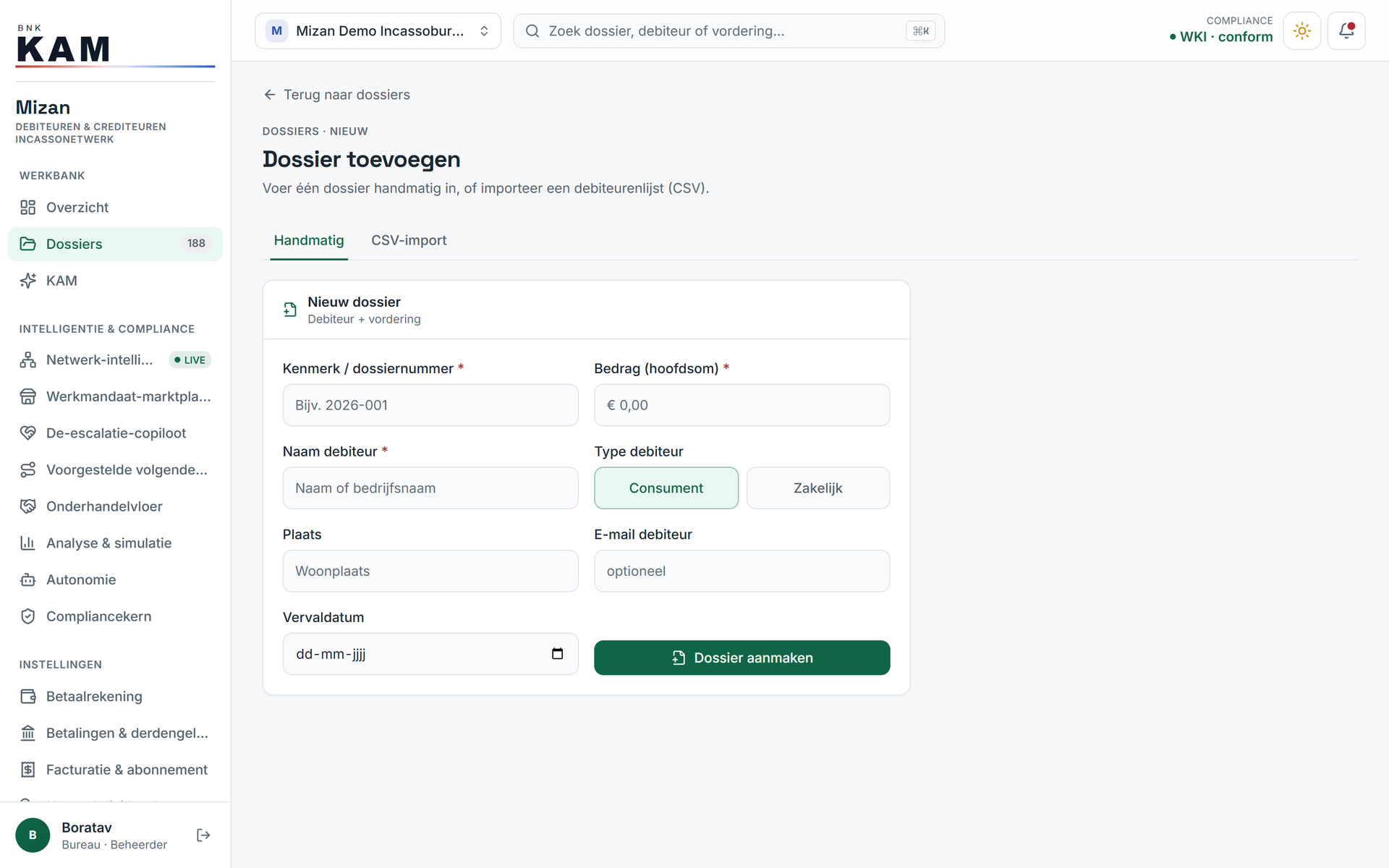Open Betalingen & derdengelden bank icon
The image size is (1389, 868).
pos(27,733)
